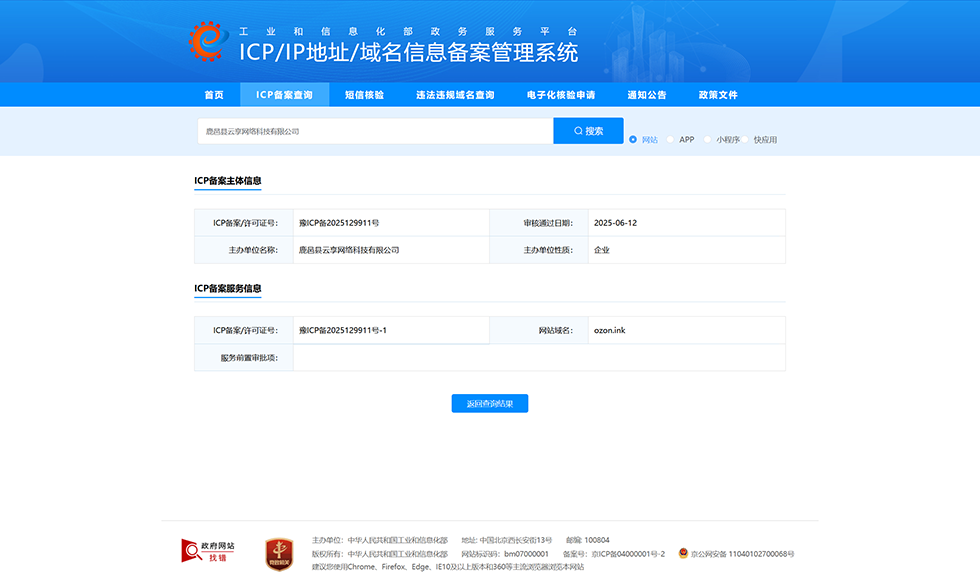Select the 网站 radio button
The image size is (980, 588).
click(x=633, y=138)
